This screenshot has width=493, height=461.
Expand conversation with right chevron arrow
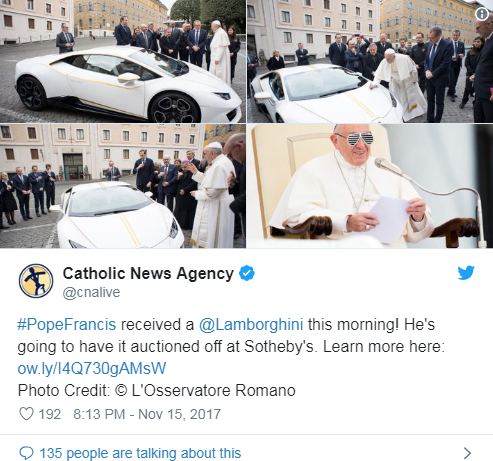tap(467, 453)
